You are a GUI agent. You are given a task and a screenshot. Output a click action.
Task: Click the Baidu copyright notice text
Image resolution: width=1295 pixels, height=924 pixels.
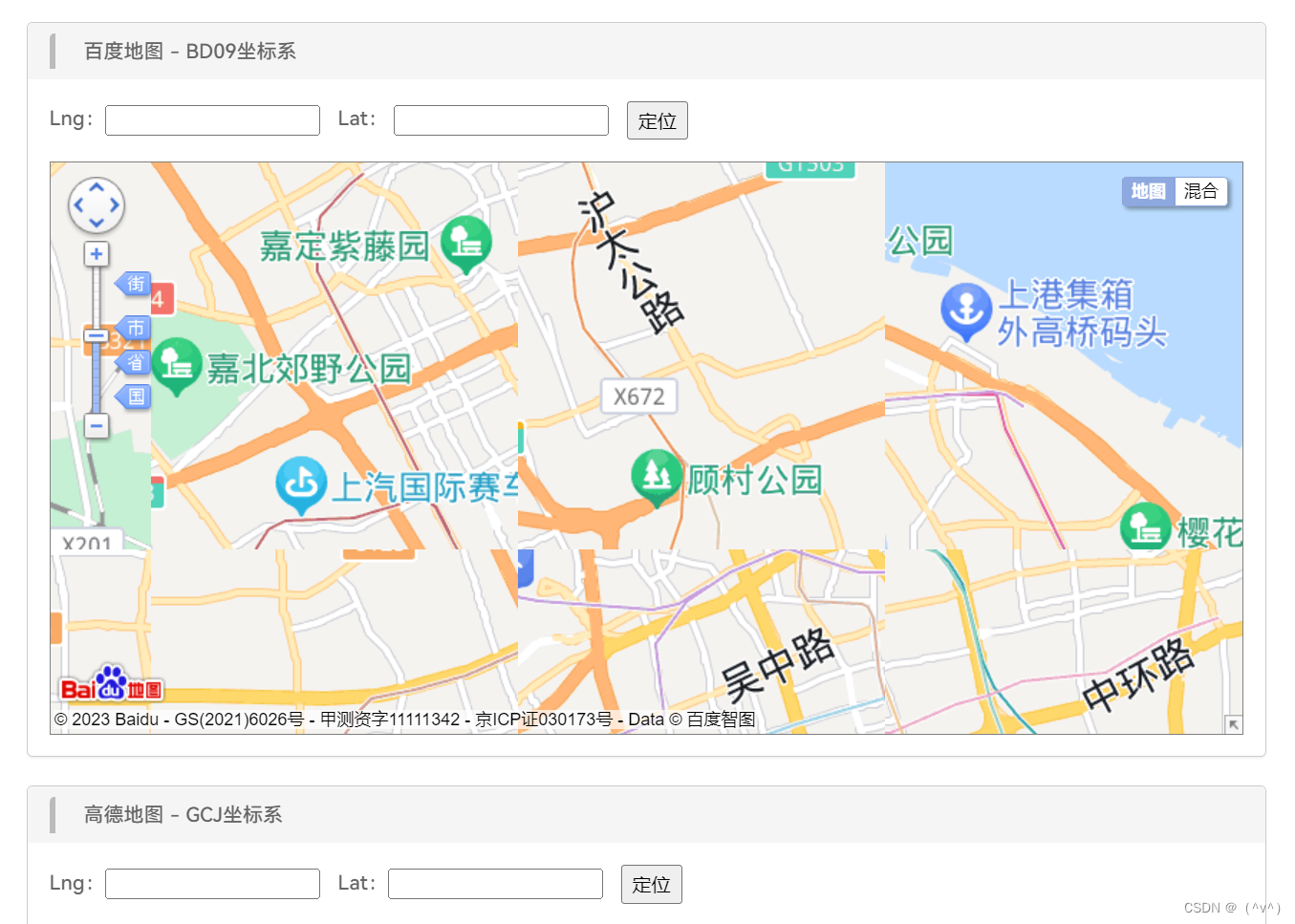tap(405, 720)
